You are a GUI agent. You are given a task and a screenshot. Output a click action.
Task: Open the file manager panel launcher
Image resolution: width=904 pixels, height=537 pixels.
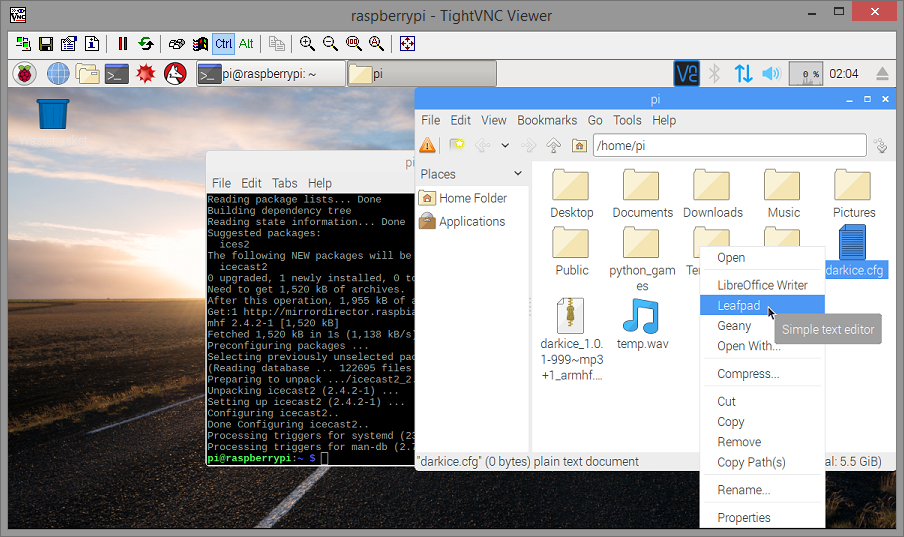click(88, 74)
